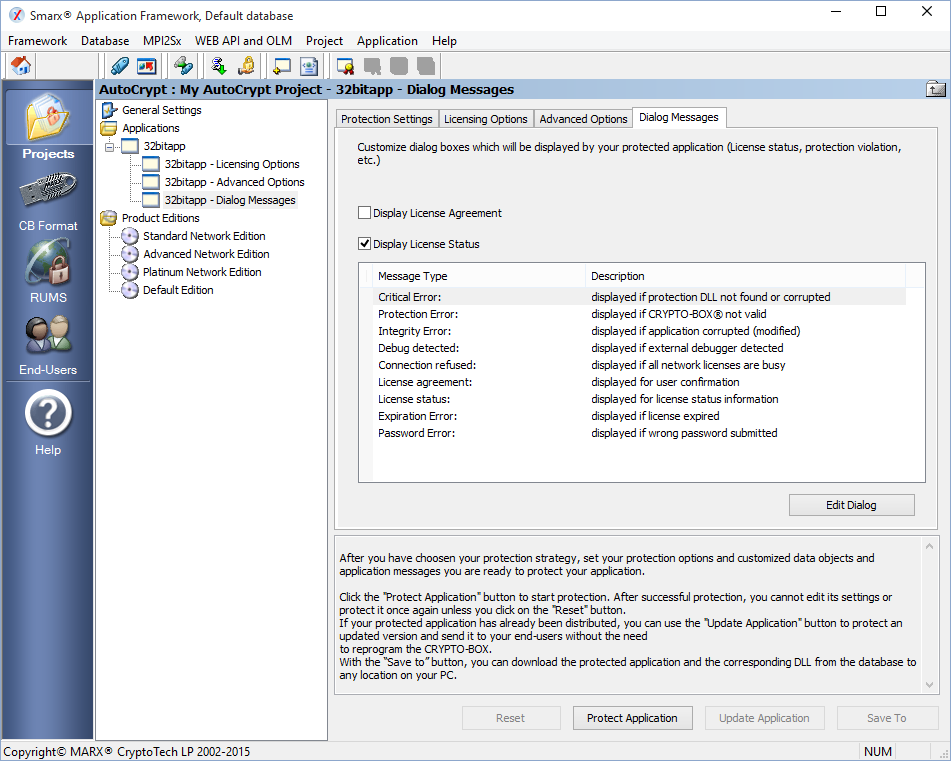This screenshot has width=951, height=761.
Task: Enable Display License Agreement checkbox
Action: 365,213
